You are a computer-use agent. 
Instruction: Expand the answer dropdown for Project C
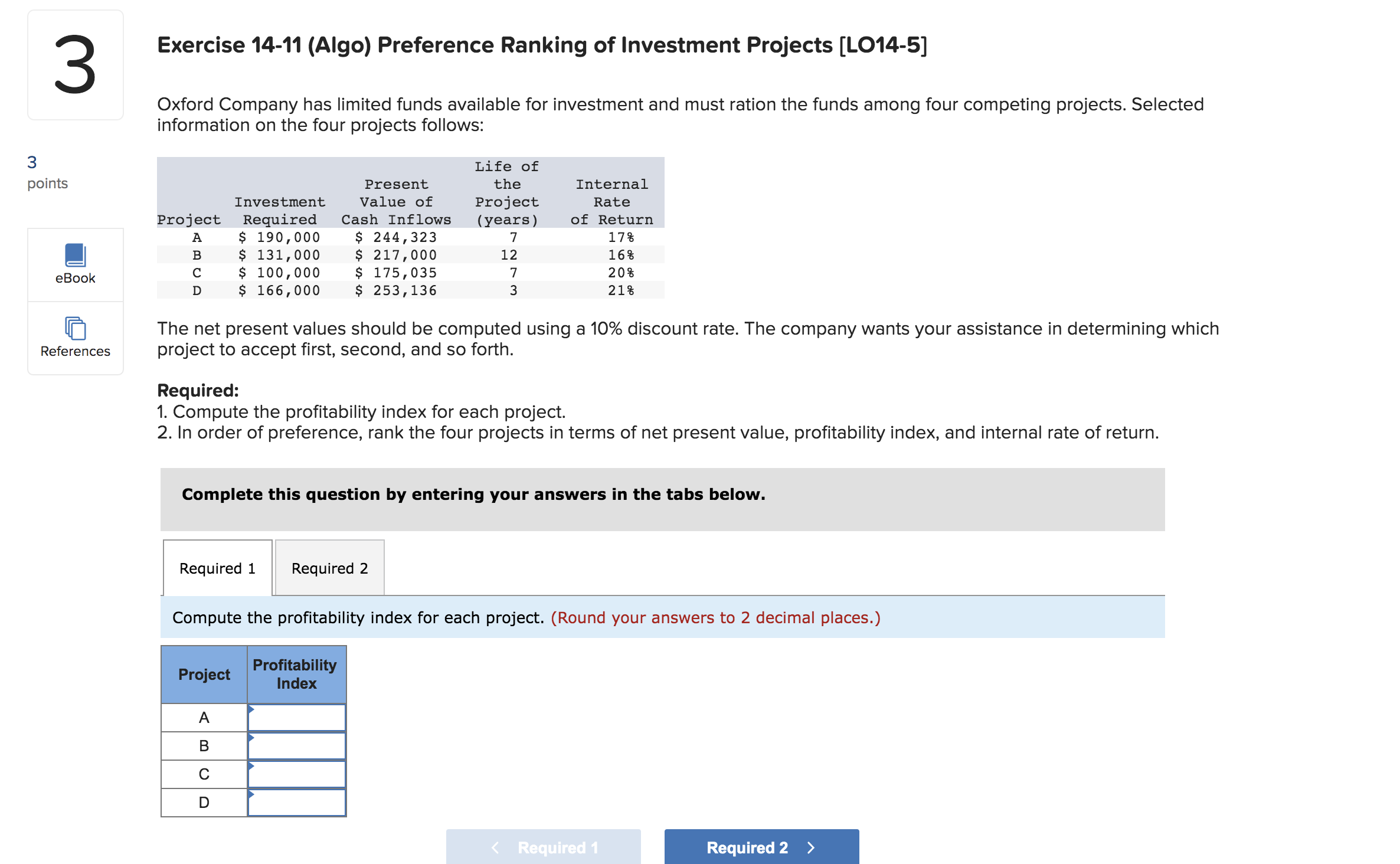point(251,766)
